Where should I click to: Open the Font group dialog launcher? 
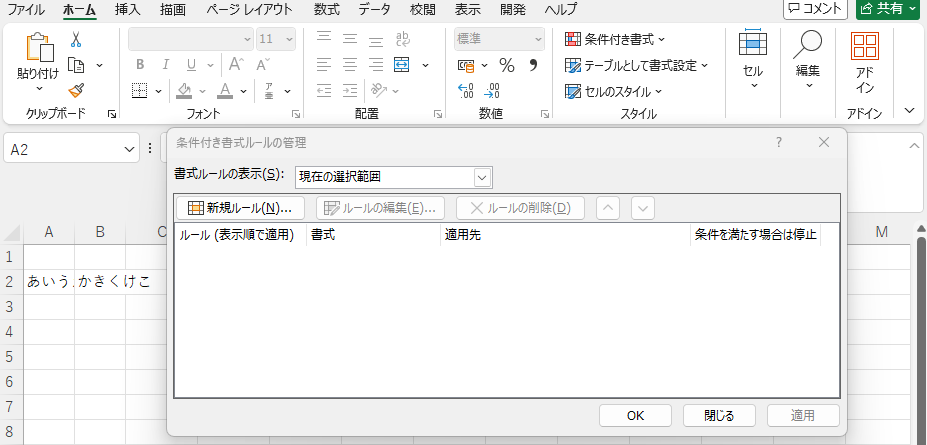tap(296, 114)
